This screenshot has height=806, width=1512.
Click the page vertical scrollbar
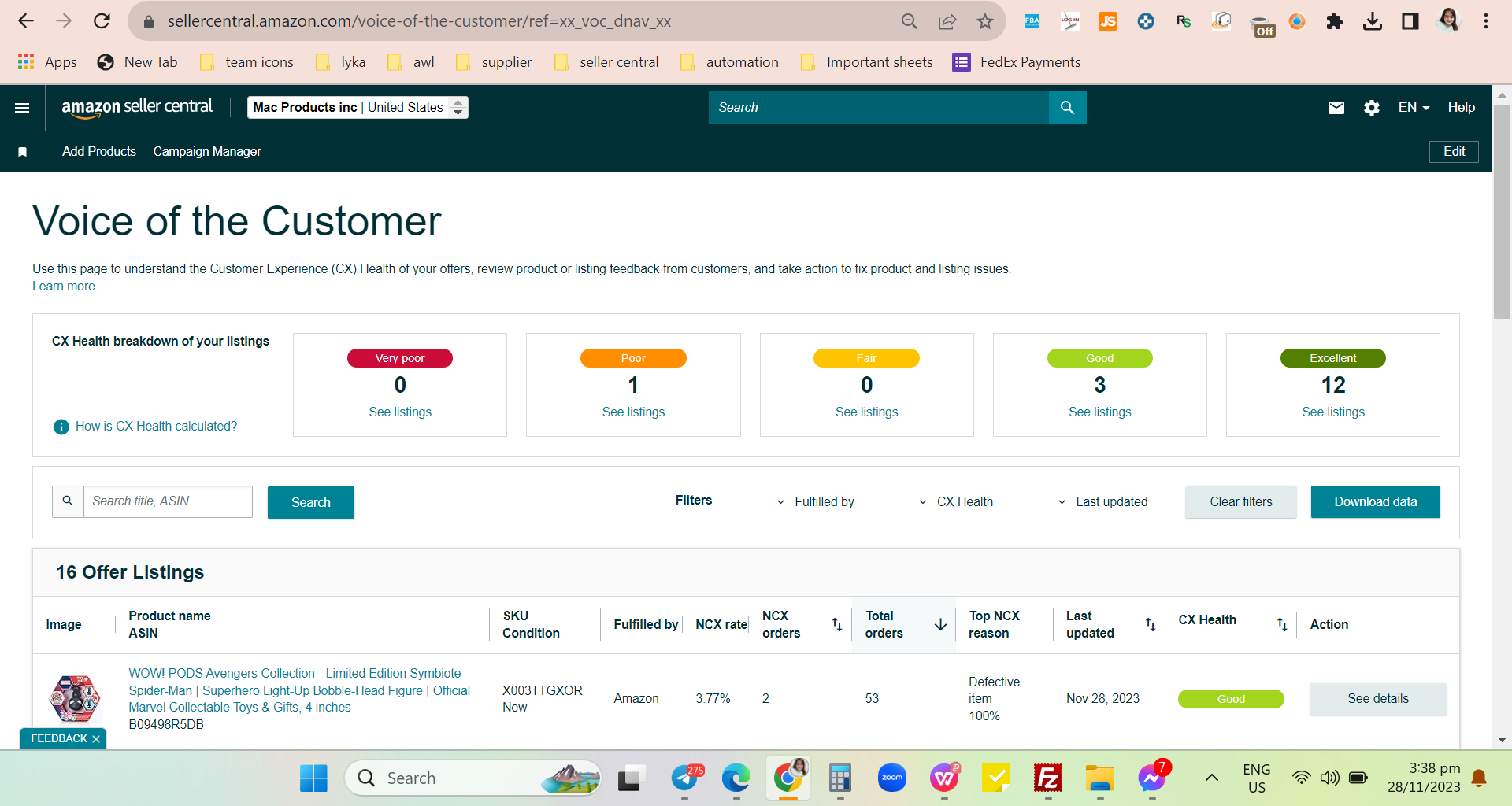[1502, 213]
